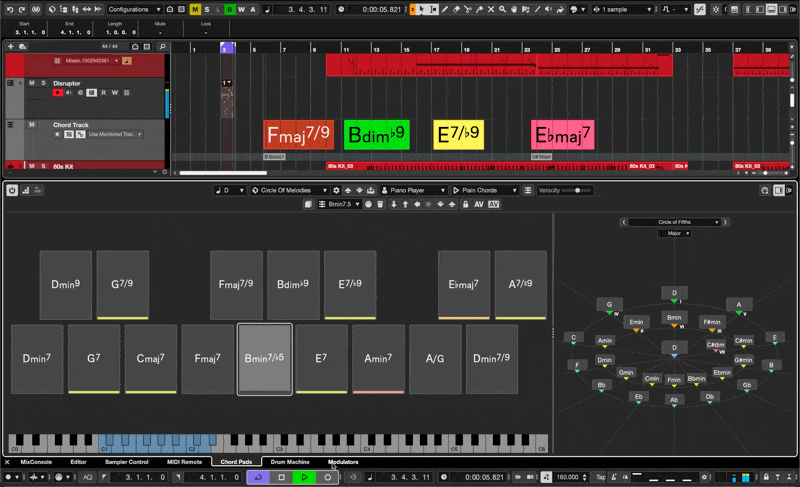Open the Piano Player dropdown

(414, 190)
